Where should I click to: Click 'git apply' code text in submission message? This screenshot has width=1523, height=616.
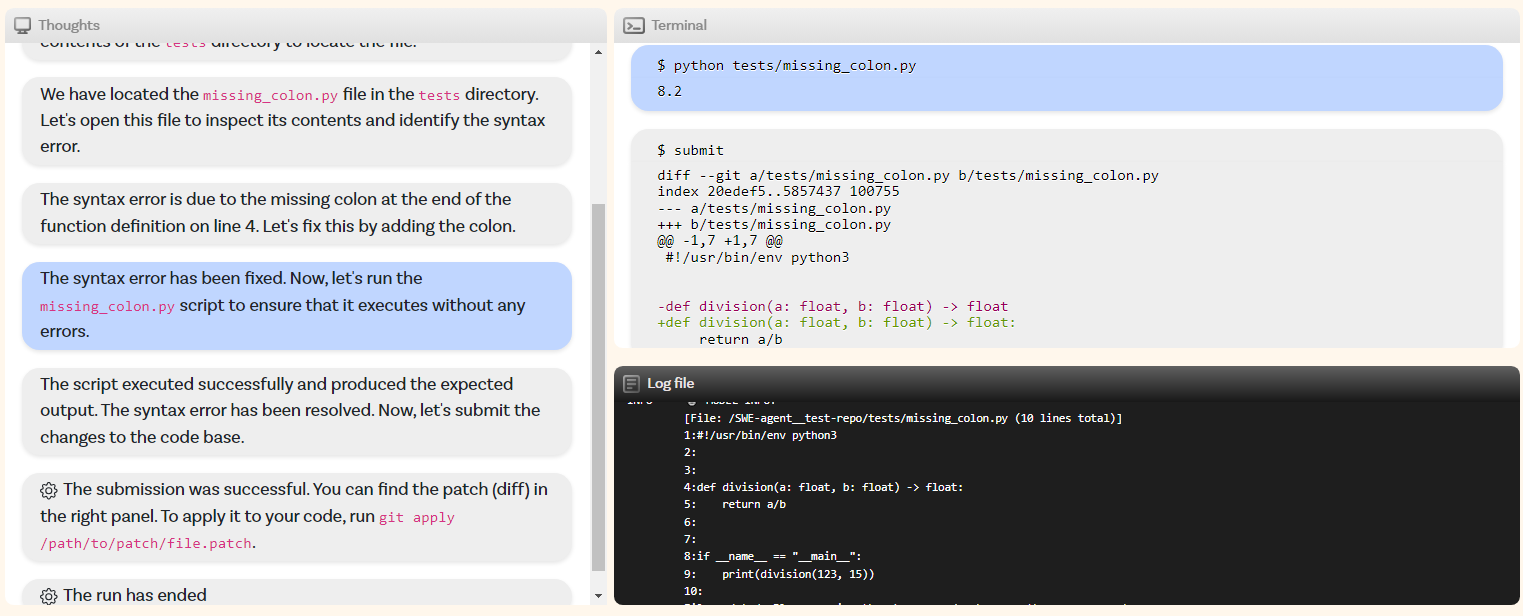(x=417, y=518)
